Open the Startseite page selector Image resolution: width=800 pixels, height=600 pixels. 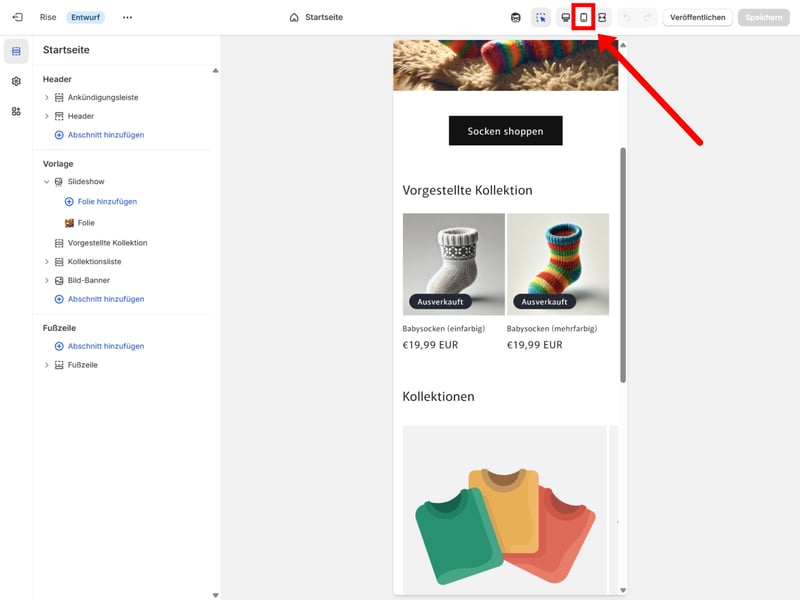[x=316, y=17]
